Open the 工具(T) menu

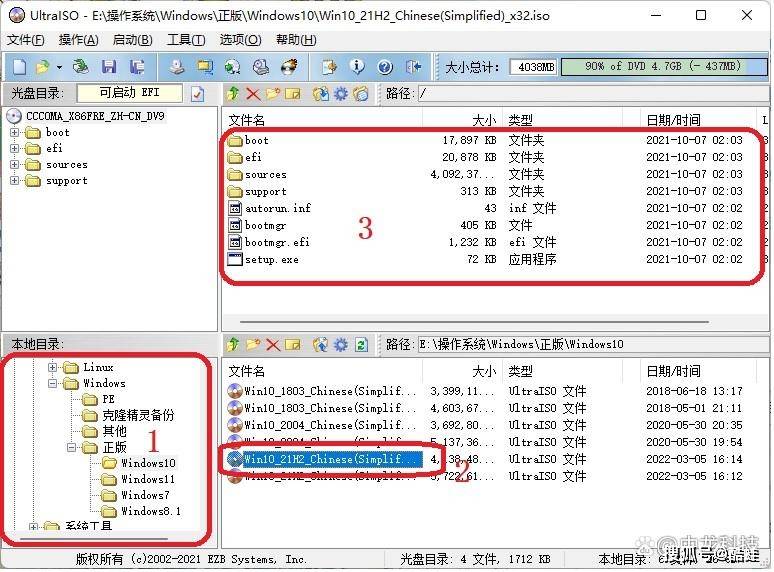tap(186, 40)
